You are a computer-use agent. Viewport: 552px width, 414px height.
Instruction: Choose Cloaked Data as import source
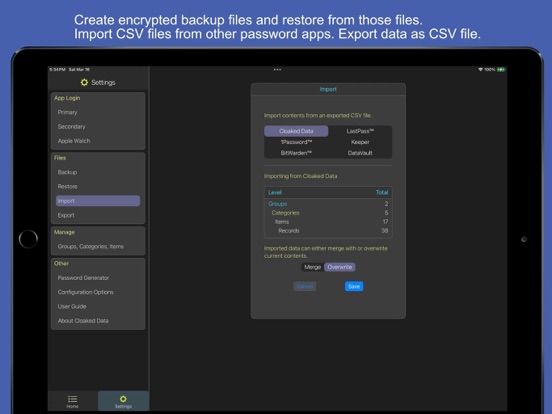296,131
